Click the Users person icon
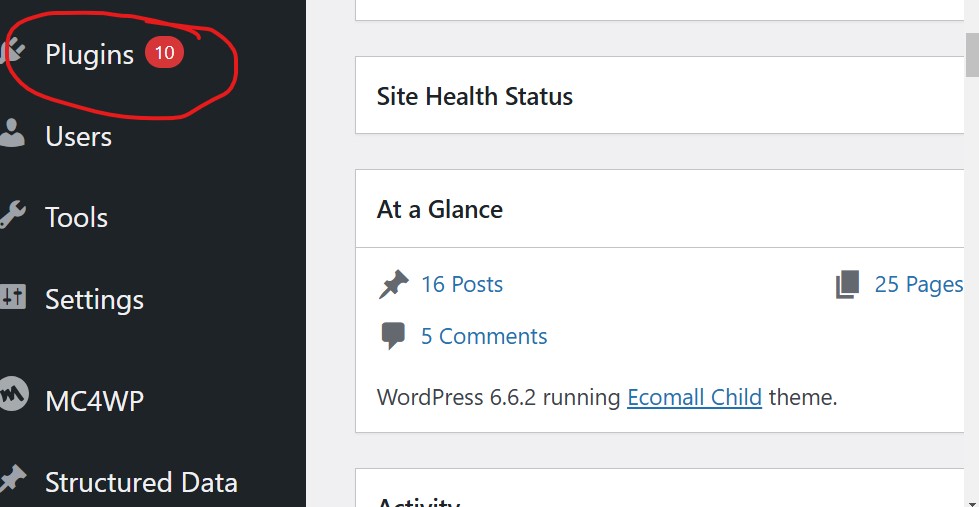The image size is (979, 507). pos(11,133)
